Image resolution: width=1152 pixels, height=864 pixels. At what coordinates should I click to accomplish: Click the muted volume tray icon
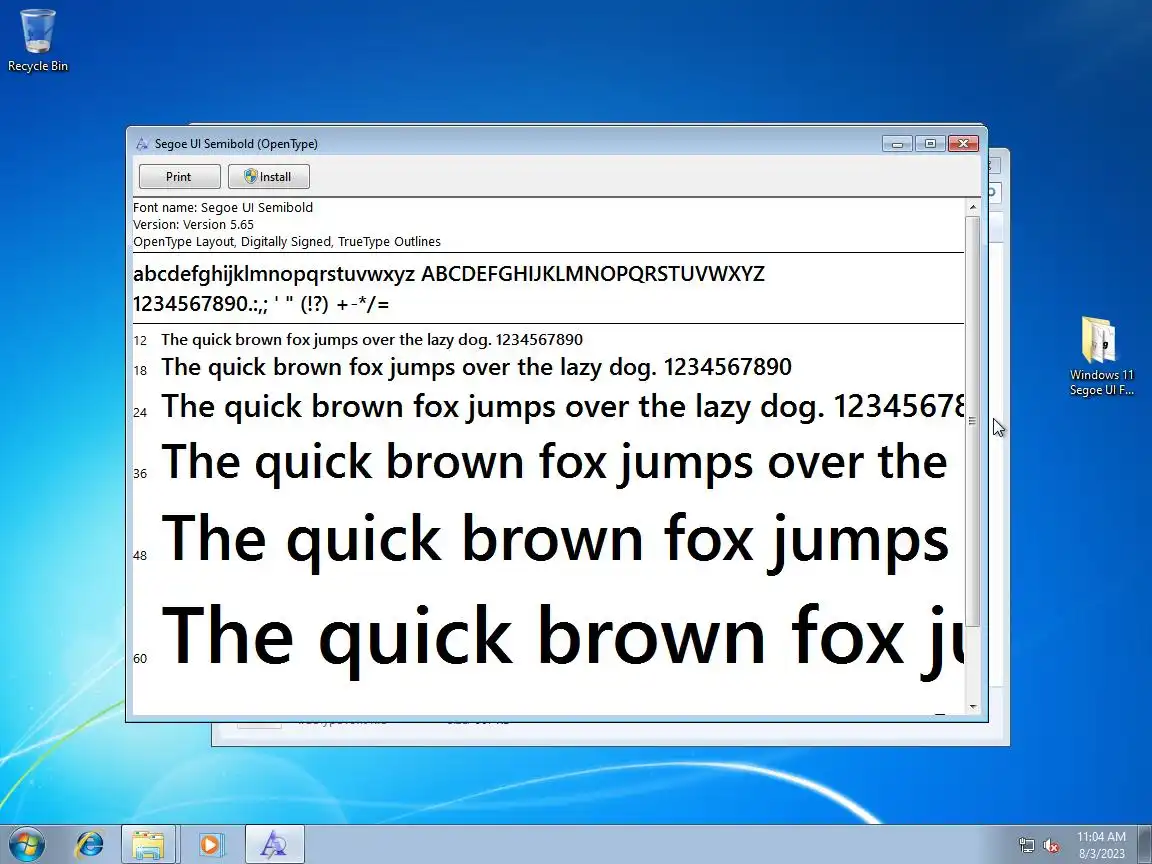click(1051, 846)
